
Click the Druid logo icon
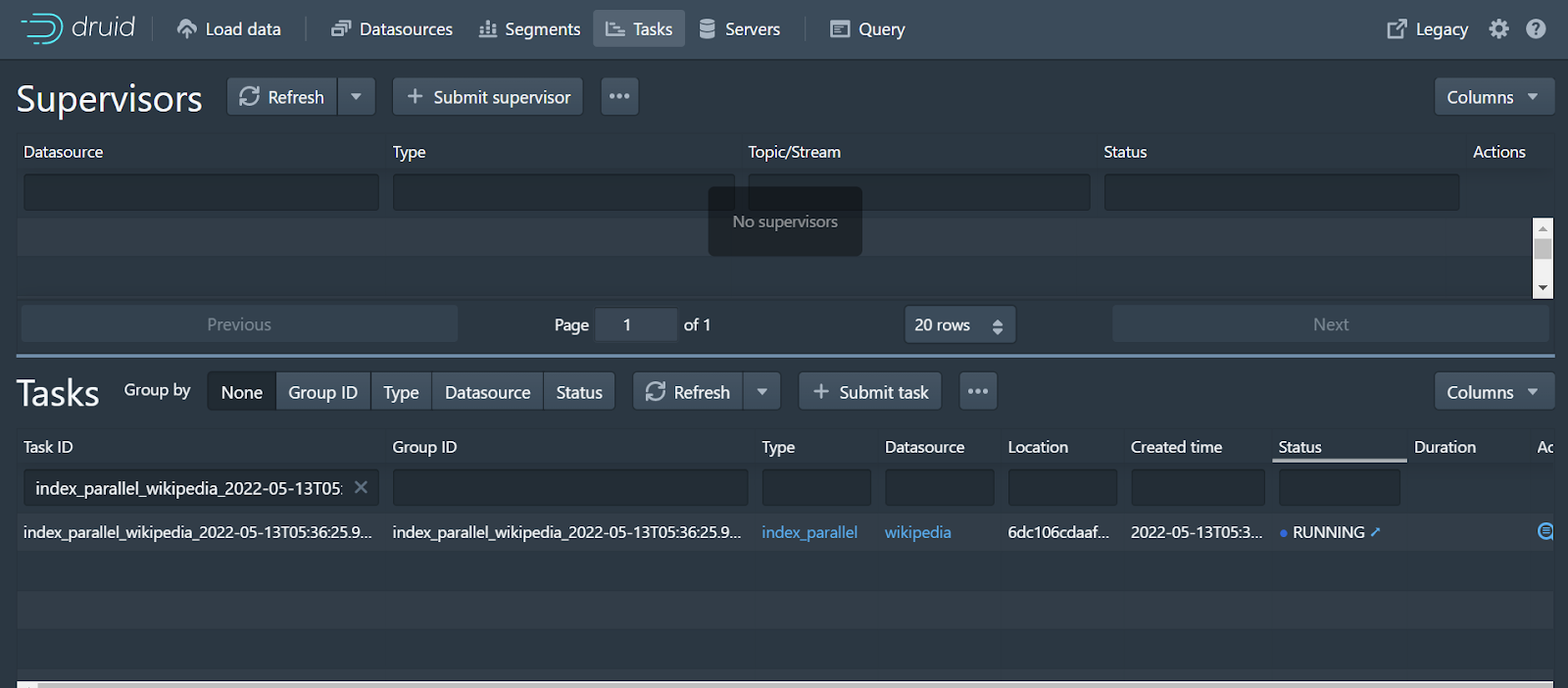pyautogui.click(x=41, y=28)
